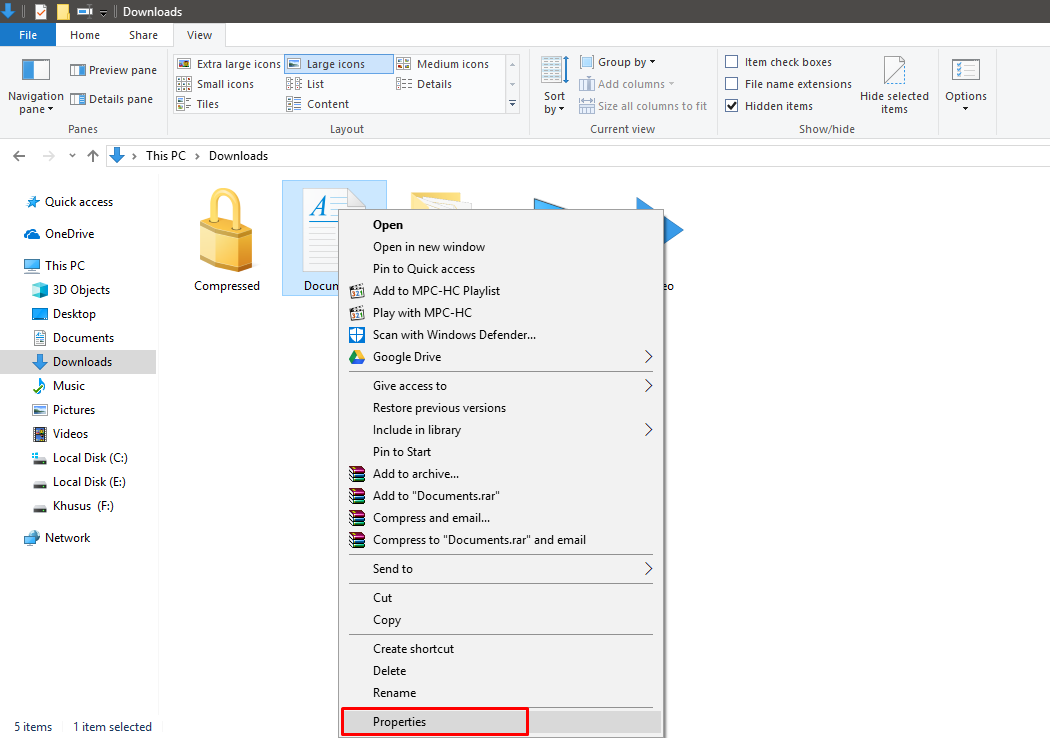Screen dimensions: 1050x738
Task: Open Documents in the sidebar
Action: pyautogui.click(x=83, y=338)
